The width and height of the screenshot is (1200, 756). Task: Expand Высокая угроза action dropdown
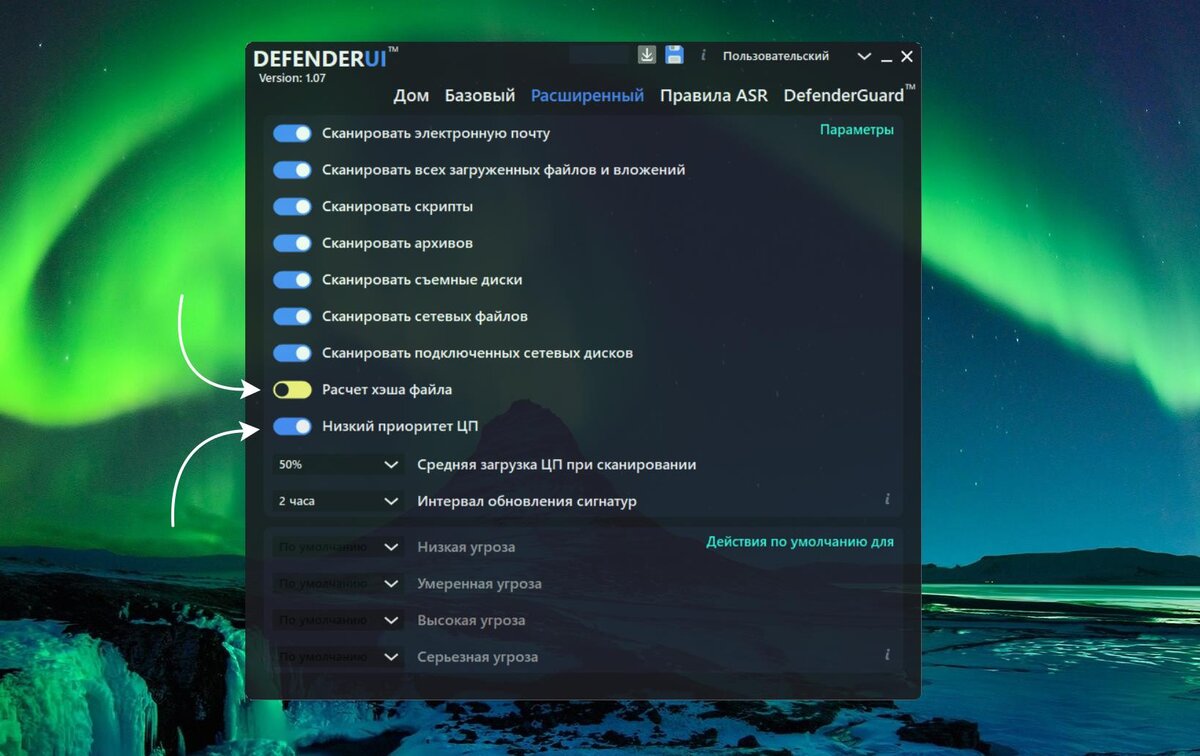(x=338, y=620)
